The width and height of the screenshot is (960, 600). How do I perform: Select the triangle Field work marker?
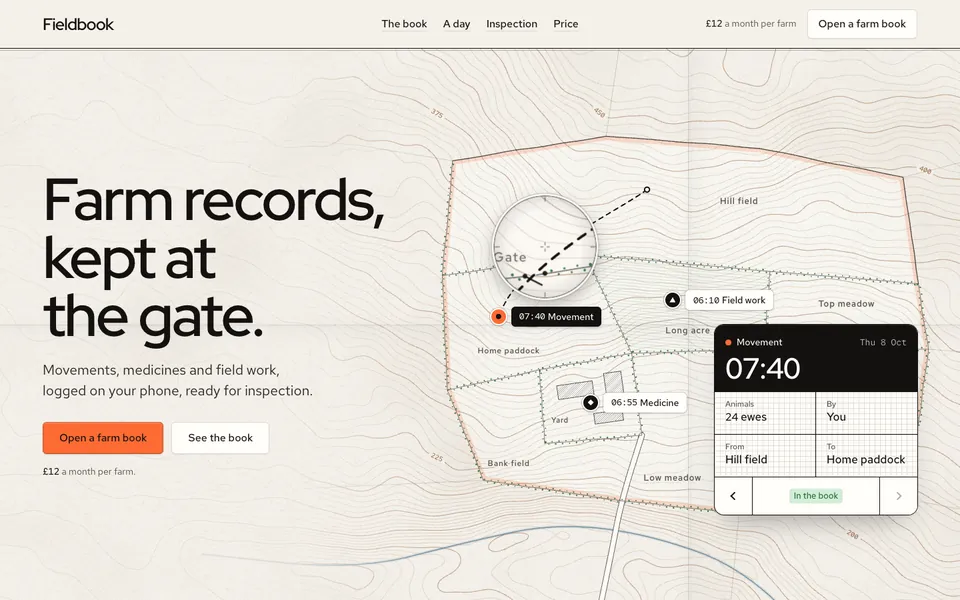coord(672,300)
